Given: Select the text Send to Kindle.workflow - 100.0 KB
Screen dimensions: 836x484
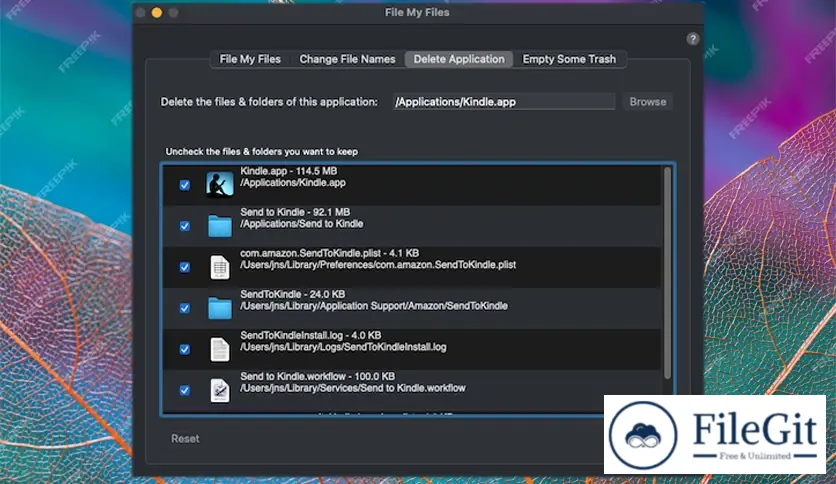Looking at the screenshot, I should tap(317, 376).
